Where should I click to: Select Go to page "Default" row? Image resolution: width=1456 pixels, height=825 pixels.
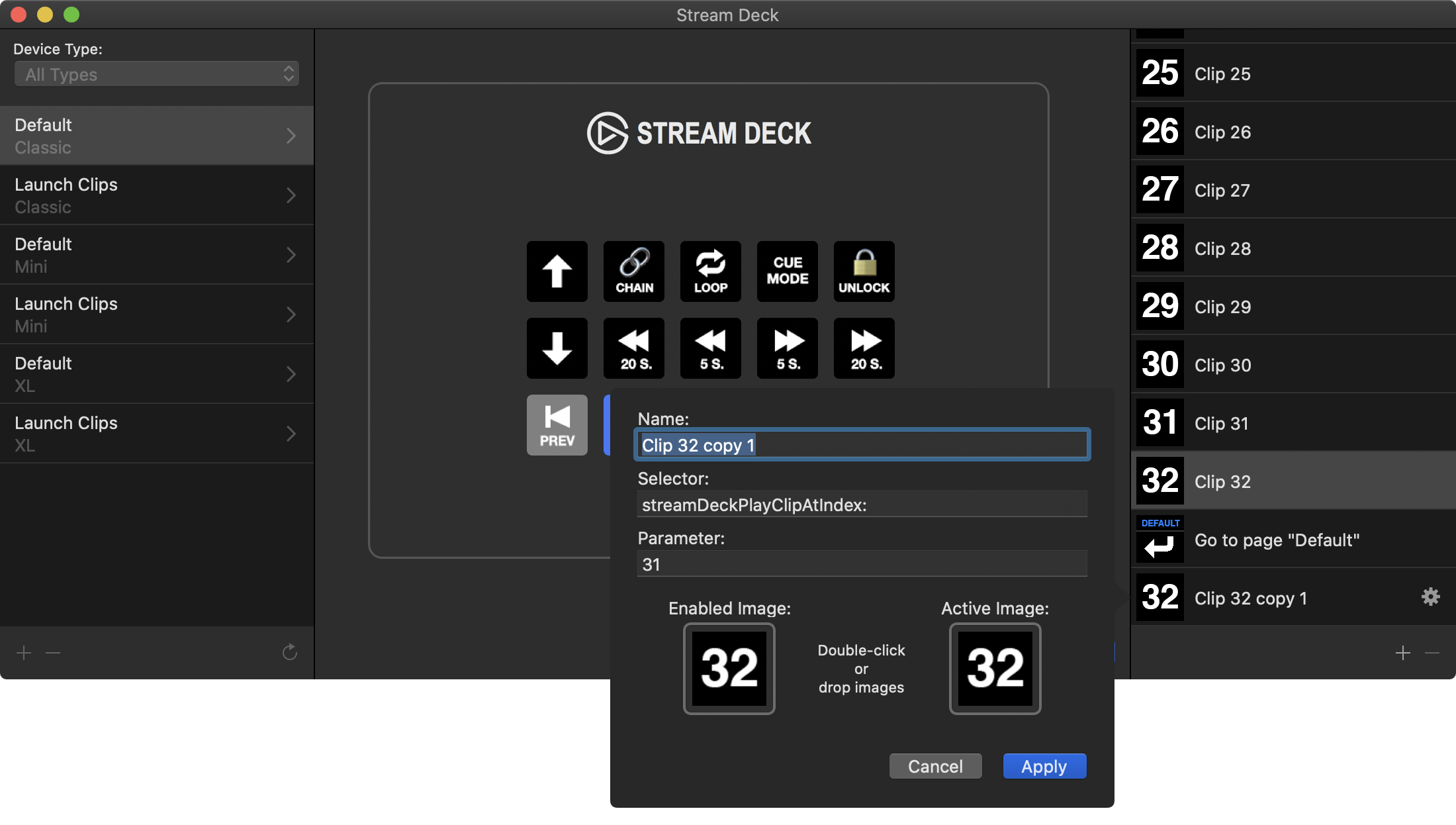pyautogui.click(x=1293, y=539)
